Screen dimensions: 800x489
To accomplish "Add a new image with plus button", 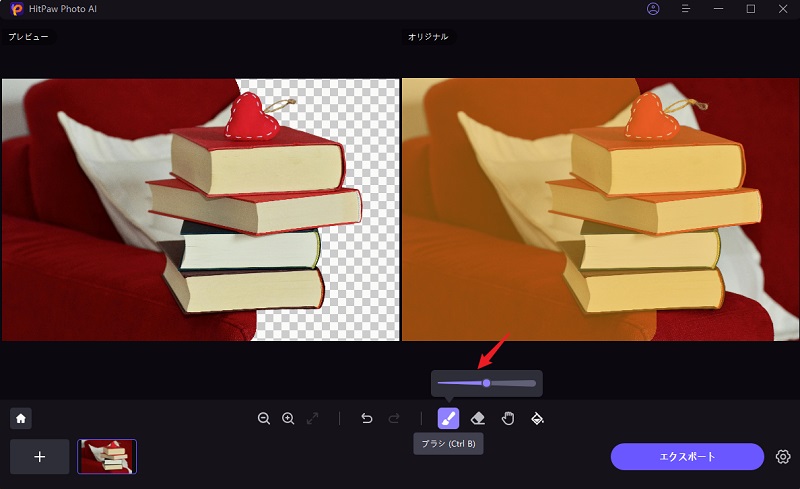I will click(40, 456).
